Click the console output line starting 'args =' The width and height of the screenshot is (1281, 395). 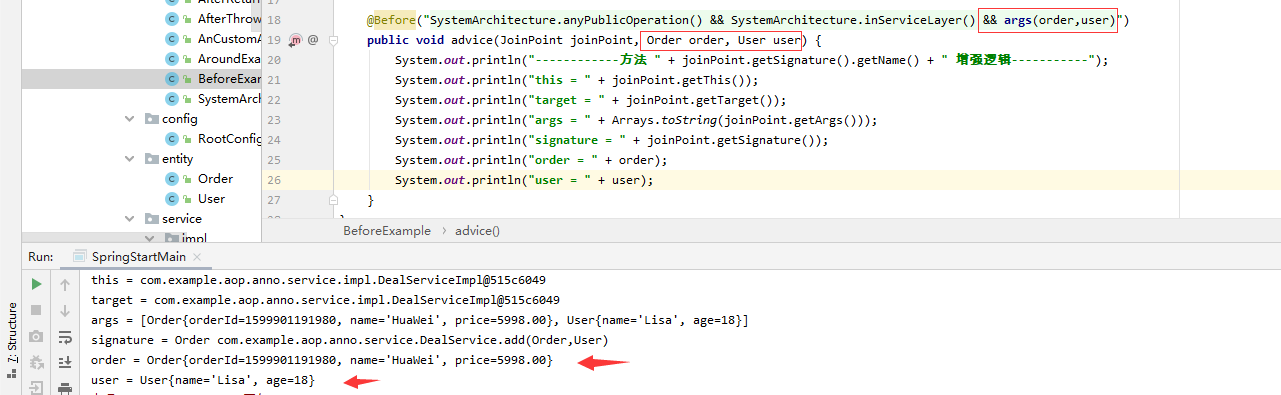(x=419, y=320)
